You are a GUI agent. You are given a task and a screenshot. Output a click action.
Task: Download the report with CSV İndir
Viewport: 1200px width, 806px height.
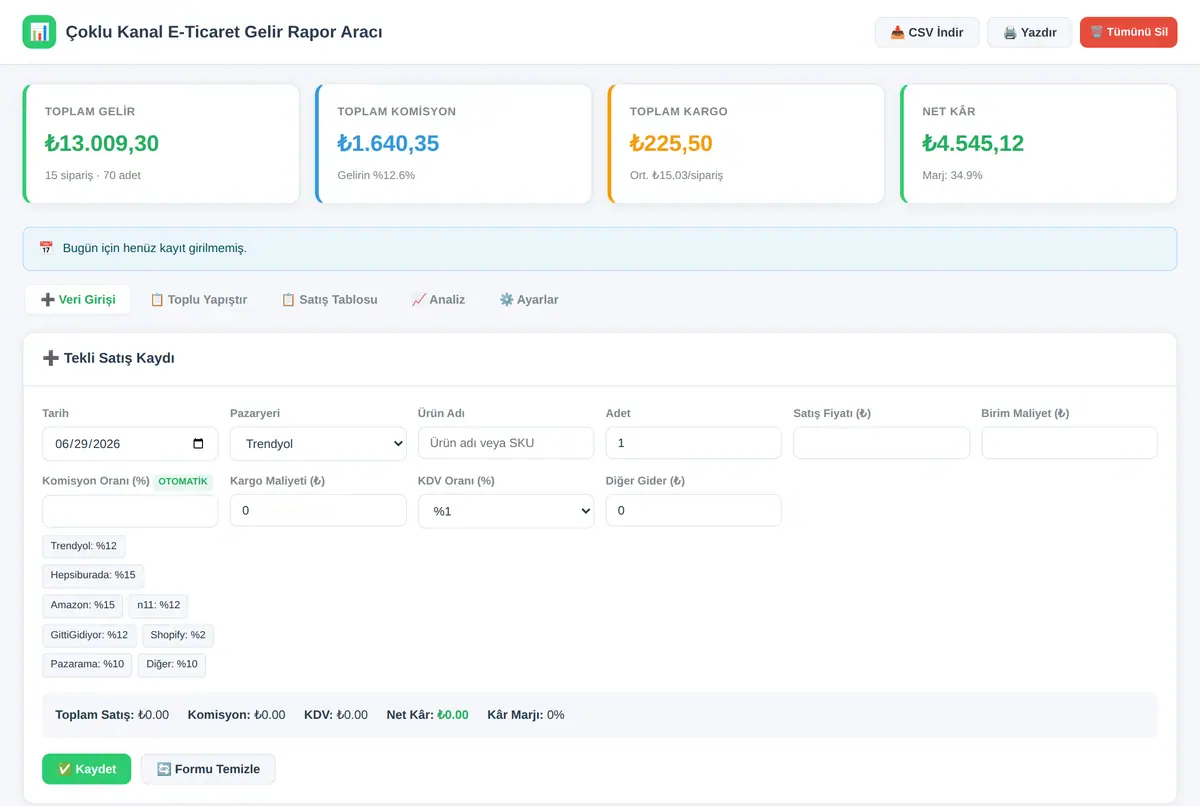click(x=927, y=32)
